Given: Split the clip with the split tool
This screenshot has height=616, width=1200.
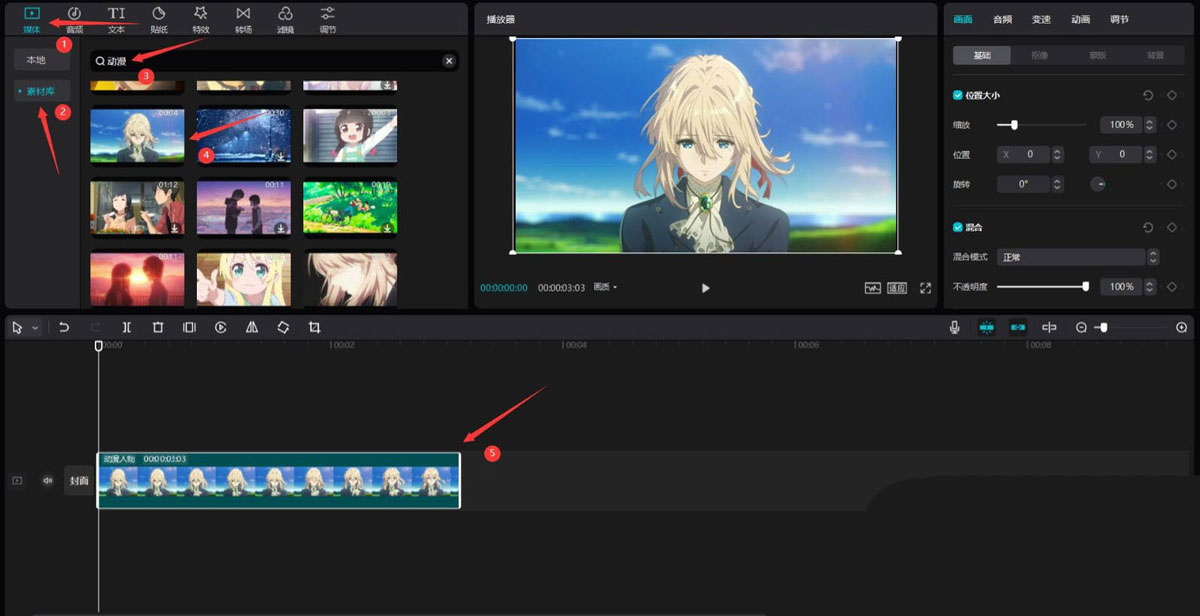Looking at the screenshot, I should coord(127,327).
